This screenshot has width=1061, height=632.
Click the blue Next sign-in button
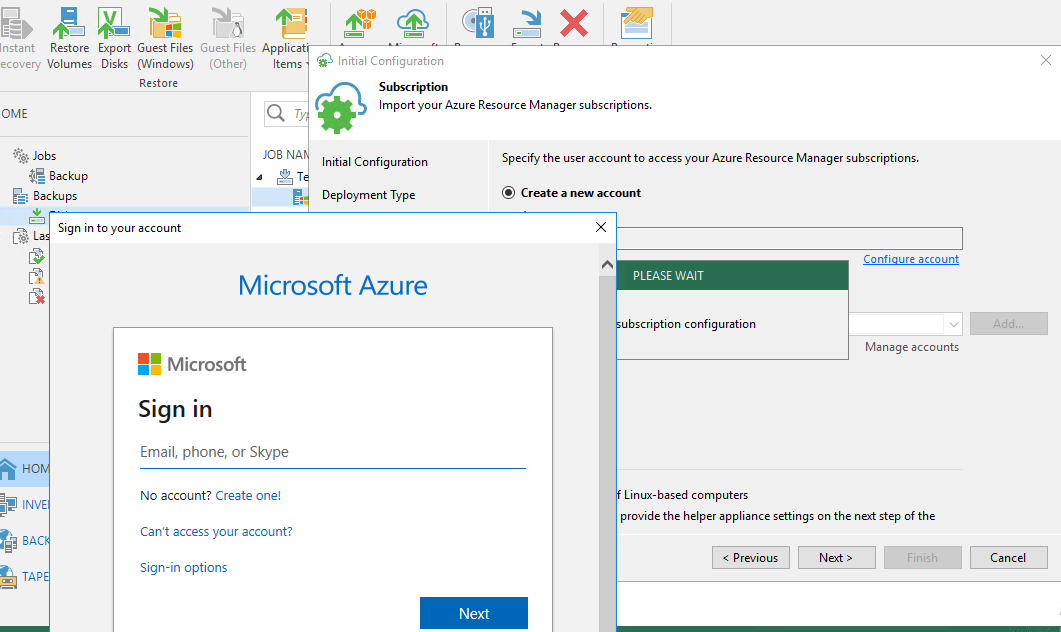(474, 613)
